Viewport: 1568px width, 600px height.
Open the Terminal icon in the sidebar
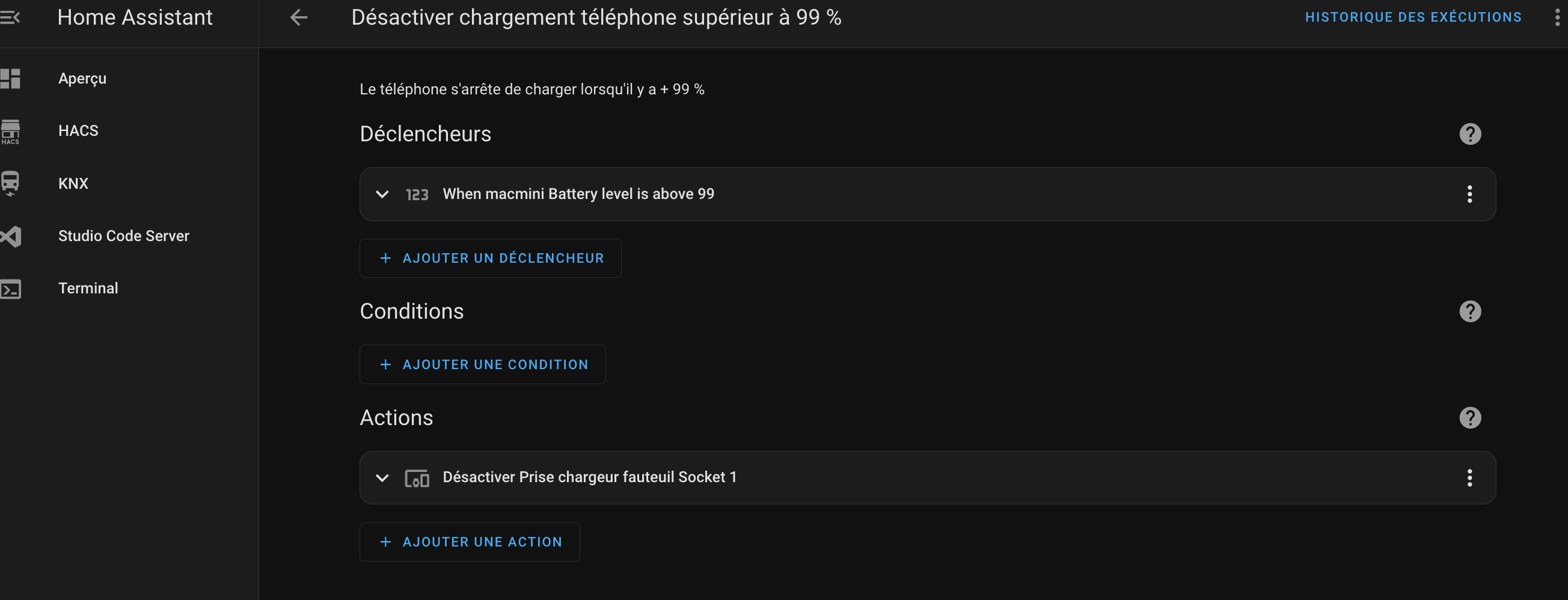tap(10, 289)
